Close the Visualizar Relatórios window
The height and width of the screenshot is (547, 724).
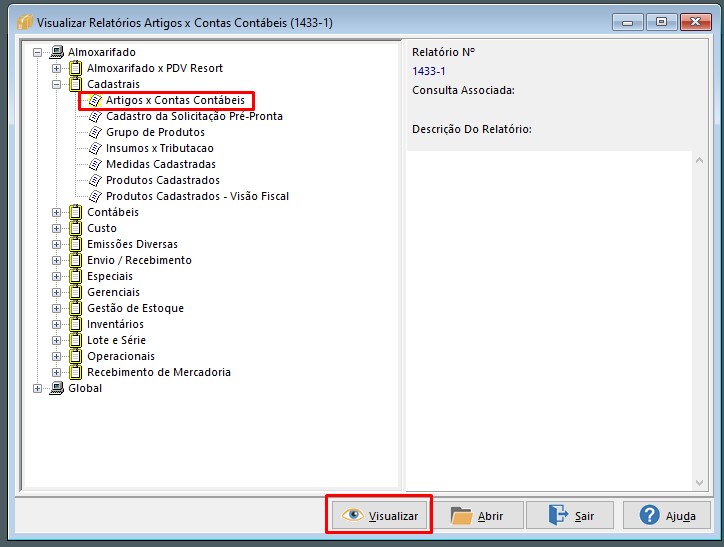[695, 22]
